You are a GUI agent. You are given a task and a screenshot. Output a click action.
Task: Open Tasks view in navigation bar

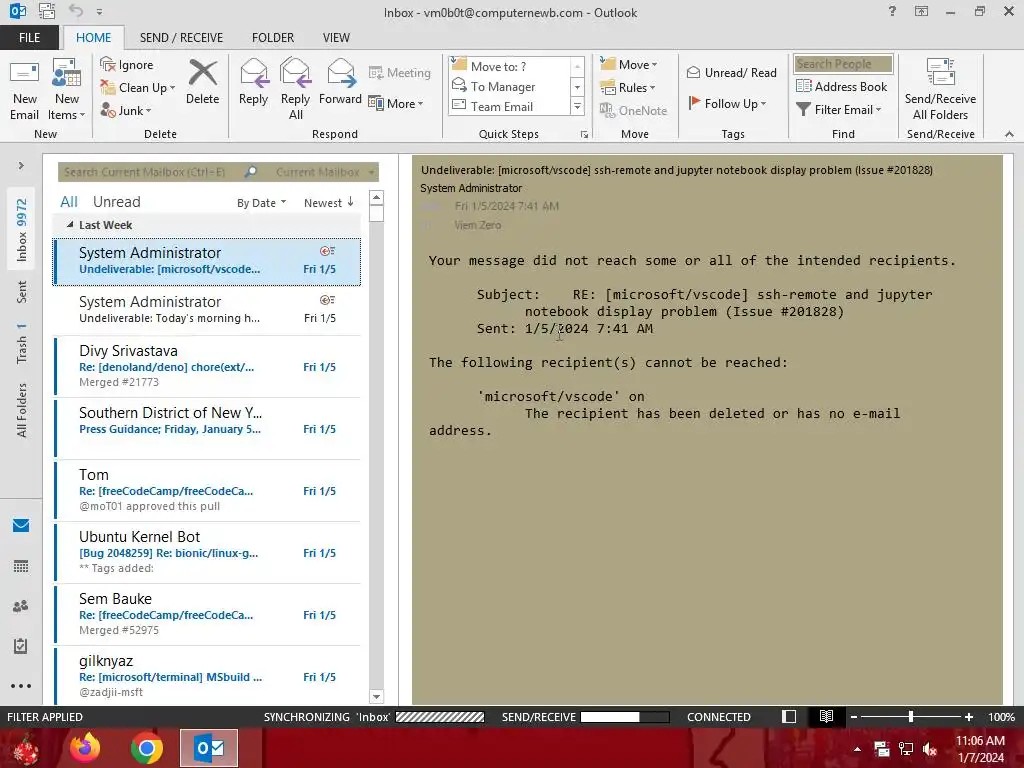click(x=21, y=646)
